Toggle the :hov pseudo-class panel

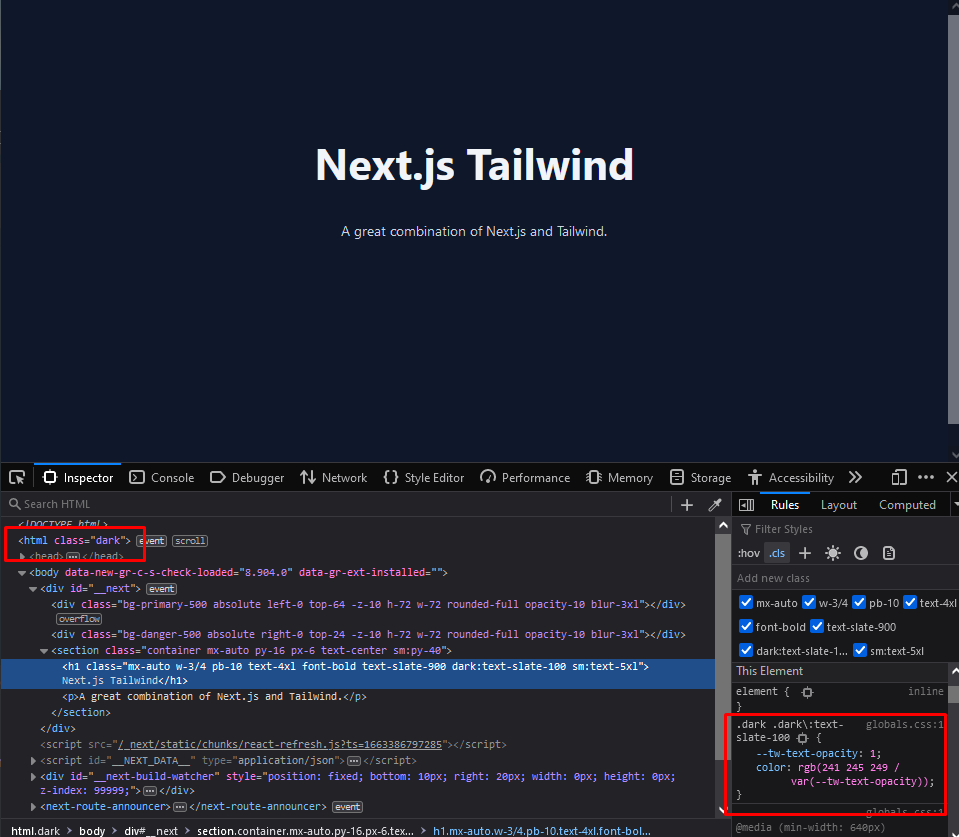[x=748, y=552]
